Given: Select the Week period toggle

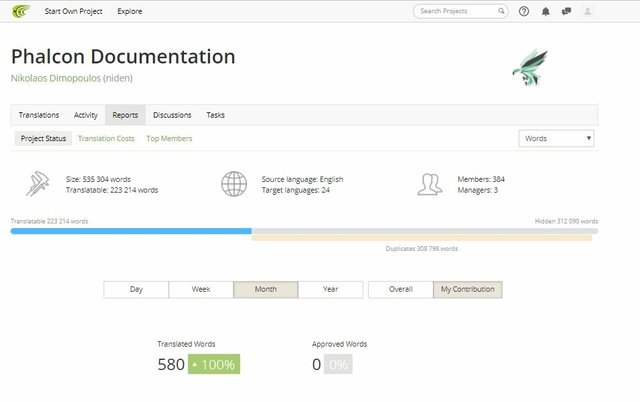Looking at the screenshot, I should click(x=201, y=289).
